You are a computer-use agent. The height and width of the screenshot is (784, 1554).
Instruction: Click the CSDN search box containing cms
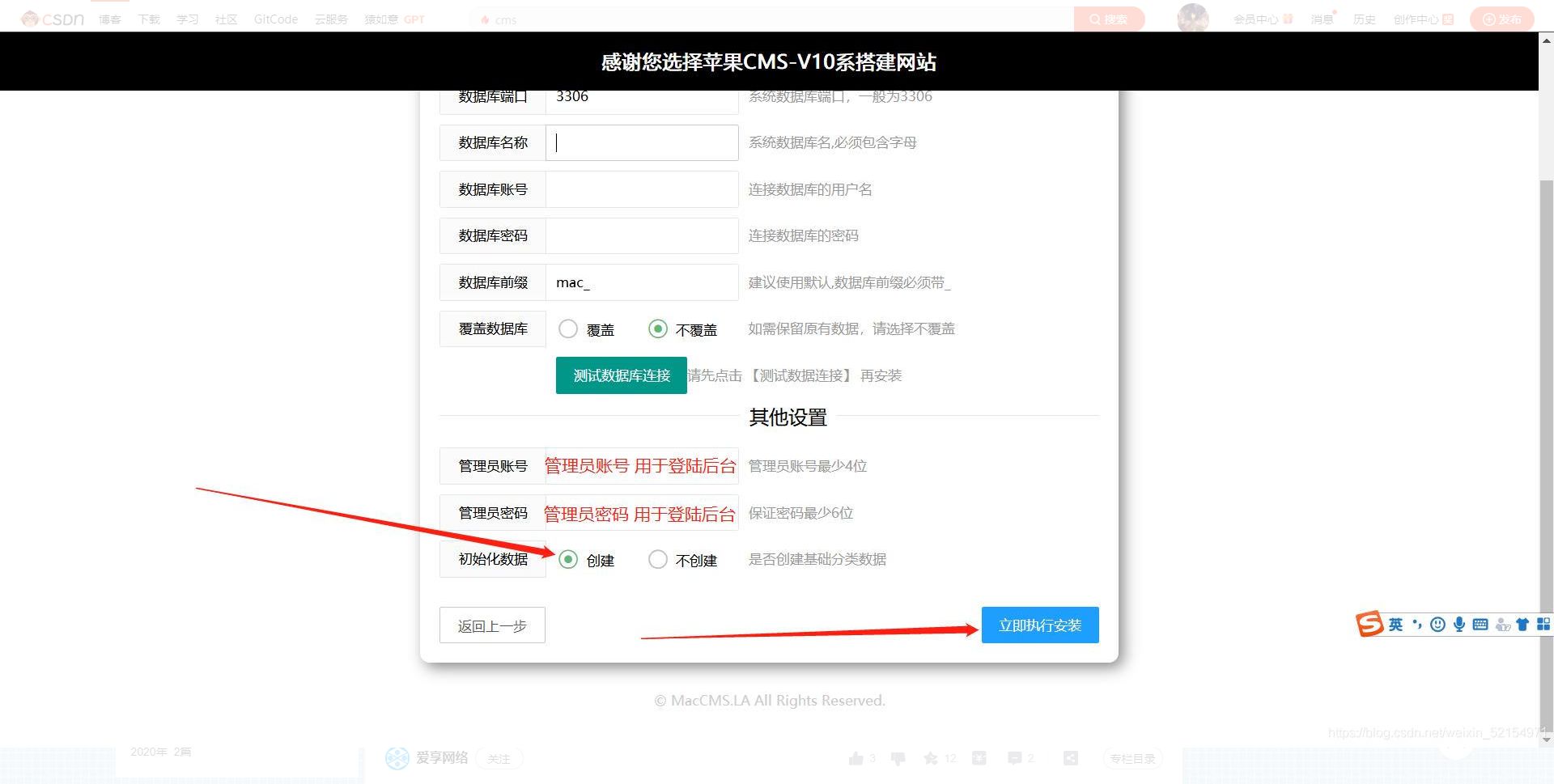point(773,19)
